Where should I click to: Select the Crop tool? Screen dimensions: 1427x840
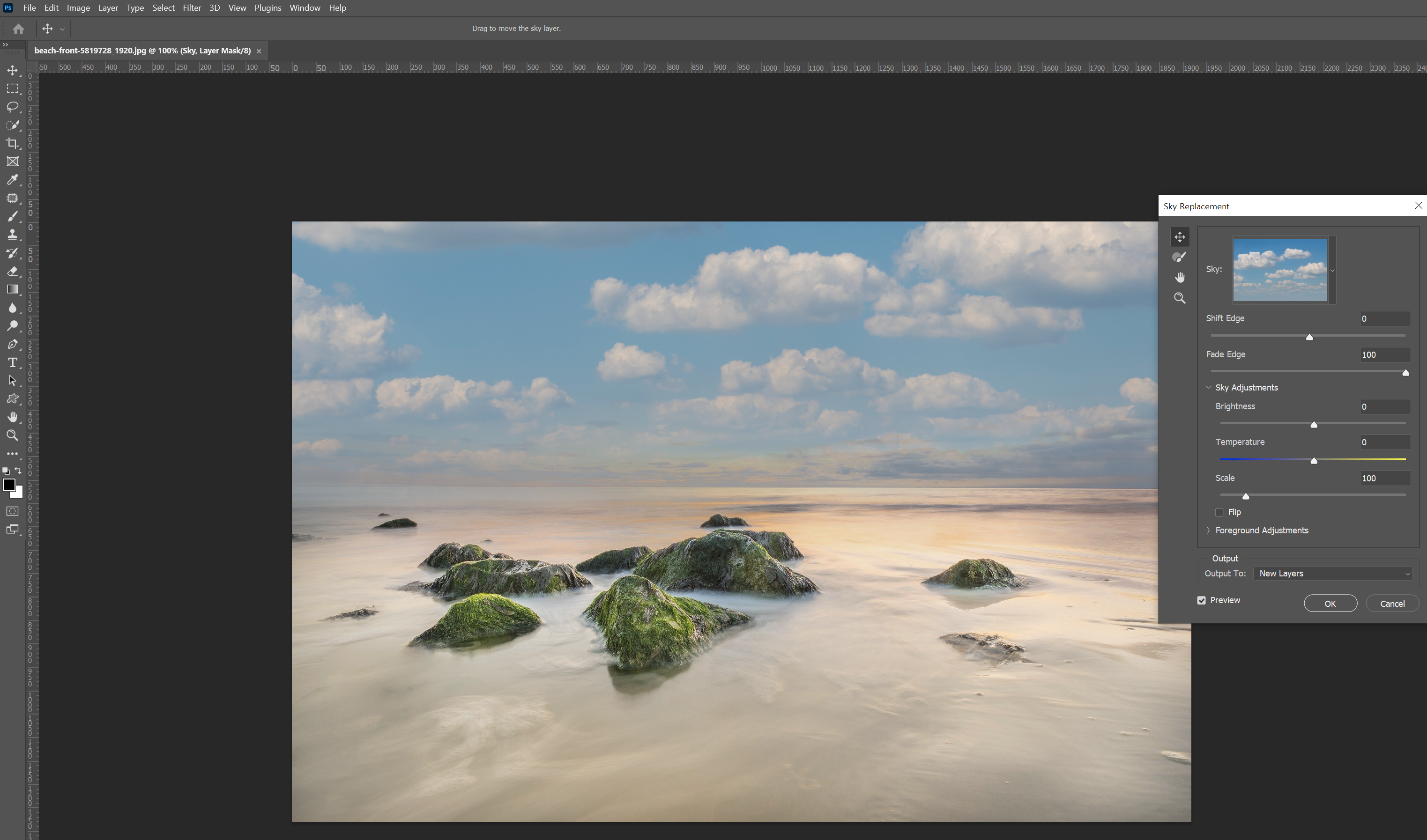click(13, 143)
